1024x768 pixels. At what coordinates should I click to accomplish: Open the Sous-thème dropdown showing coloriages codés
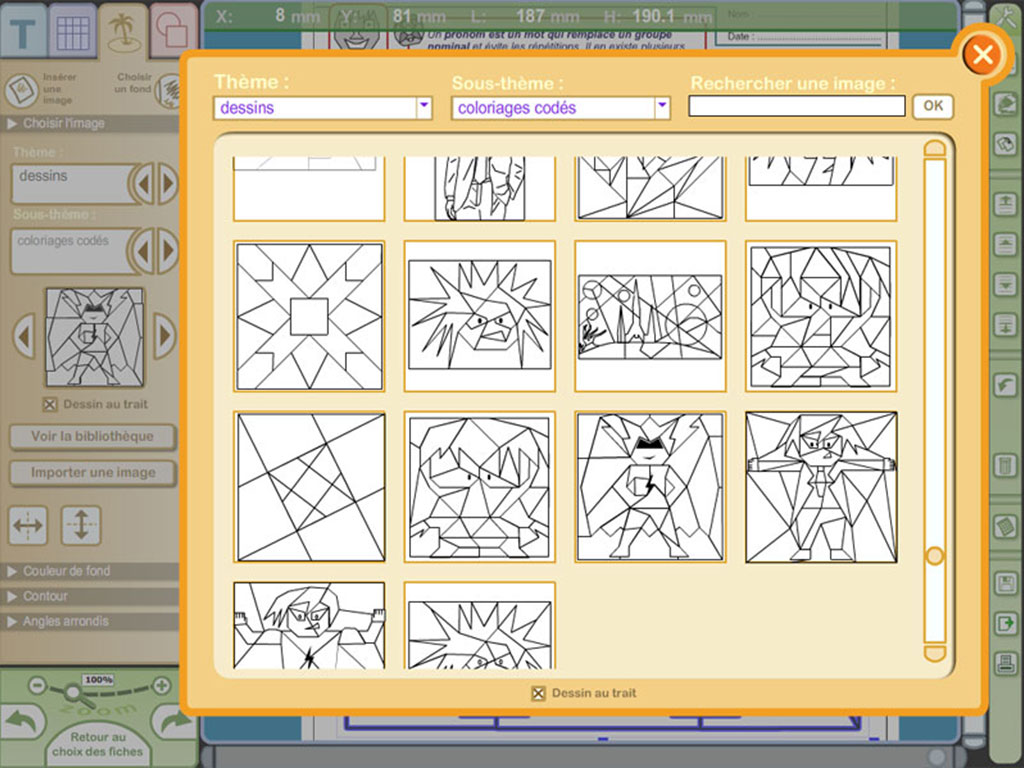pyautogui.click(x=661, y=107)
